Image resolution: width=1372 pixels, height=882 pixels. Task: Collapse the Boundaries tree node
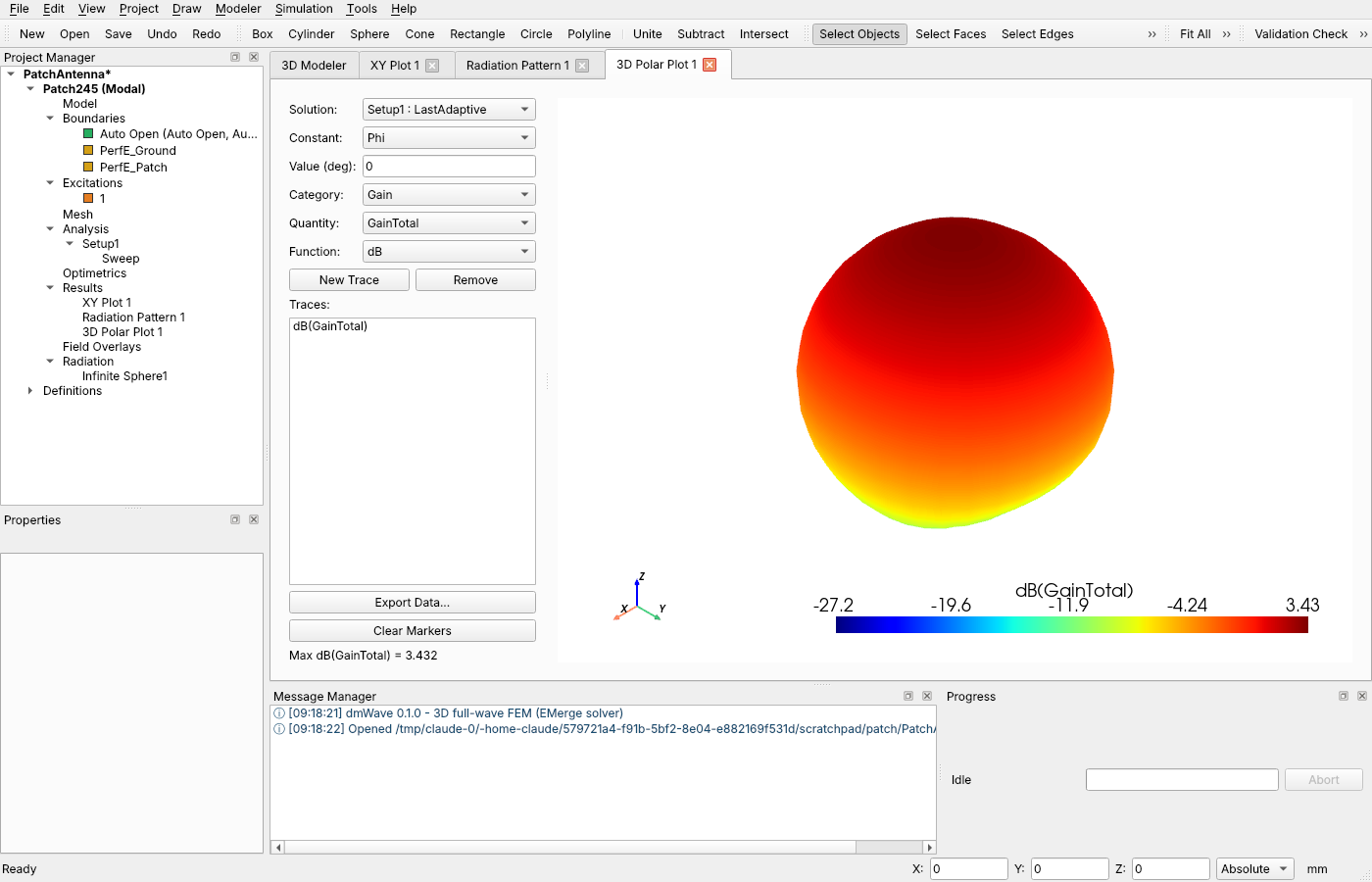pos(50,119)
